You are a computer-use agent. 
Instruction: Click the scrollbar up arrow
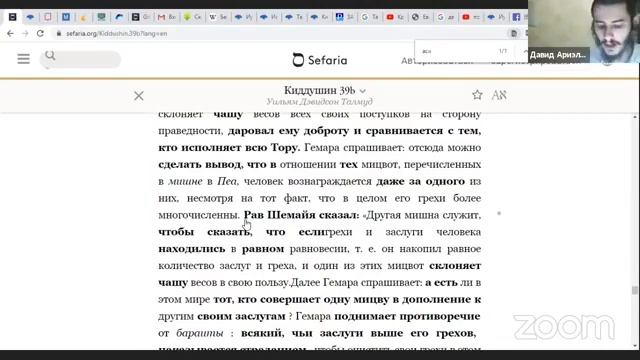point(634,117)
